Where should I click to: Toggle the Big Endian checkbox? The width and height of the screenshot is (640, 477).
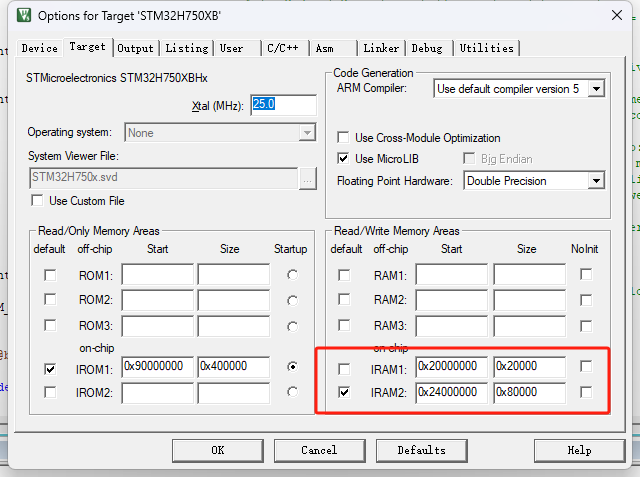tap(469, 158)
